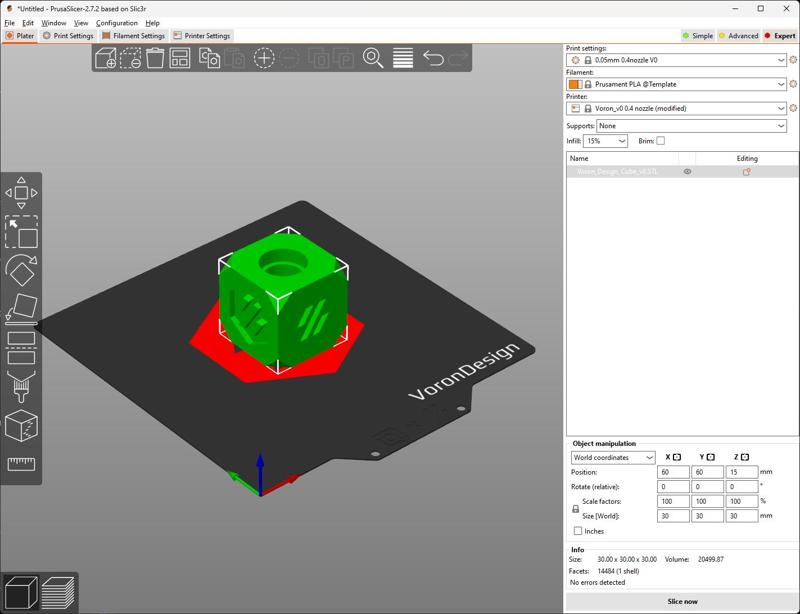
Task: Open the Search magnifier tool
Action: tap(373, 58)
